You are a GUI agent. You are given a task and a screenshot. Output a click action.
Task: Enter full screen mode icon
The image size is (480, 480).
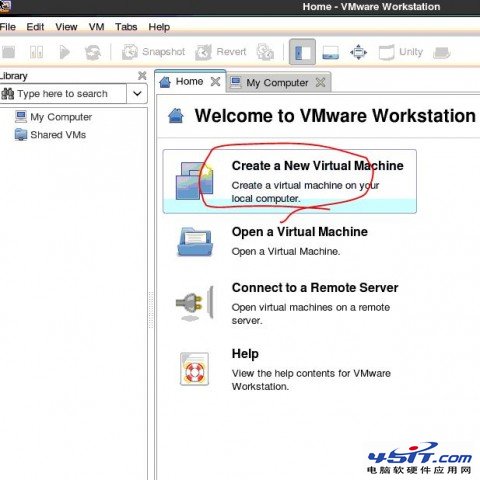(358, 52)
